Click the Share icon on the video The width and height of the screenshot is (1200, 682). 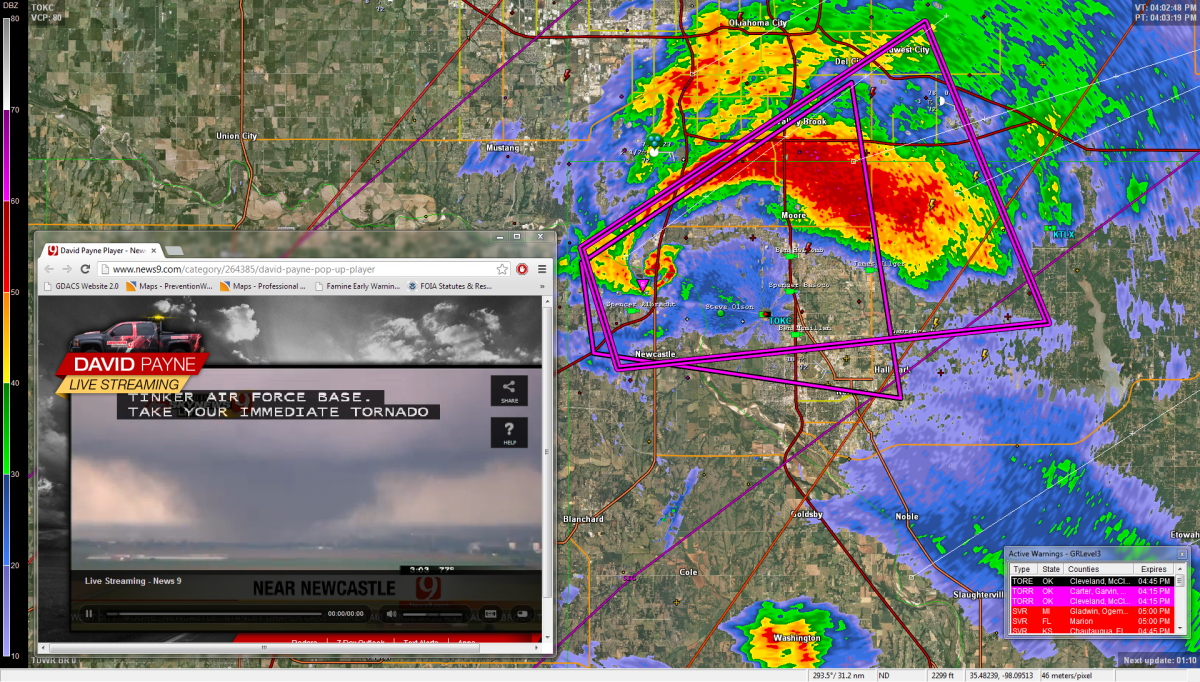(x=509, y=391)
